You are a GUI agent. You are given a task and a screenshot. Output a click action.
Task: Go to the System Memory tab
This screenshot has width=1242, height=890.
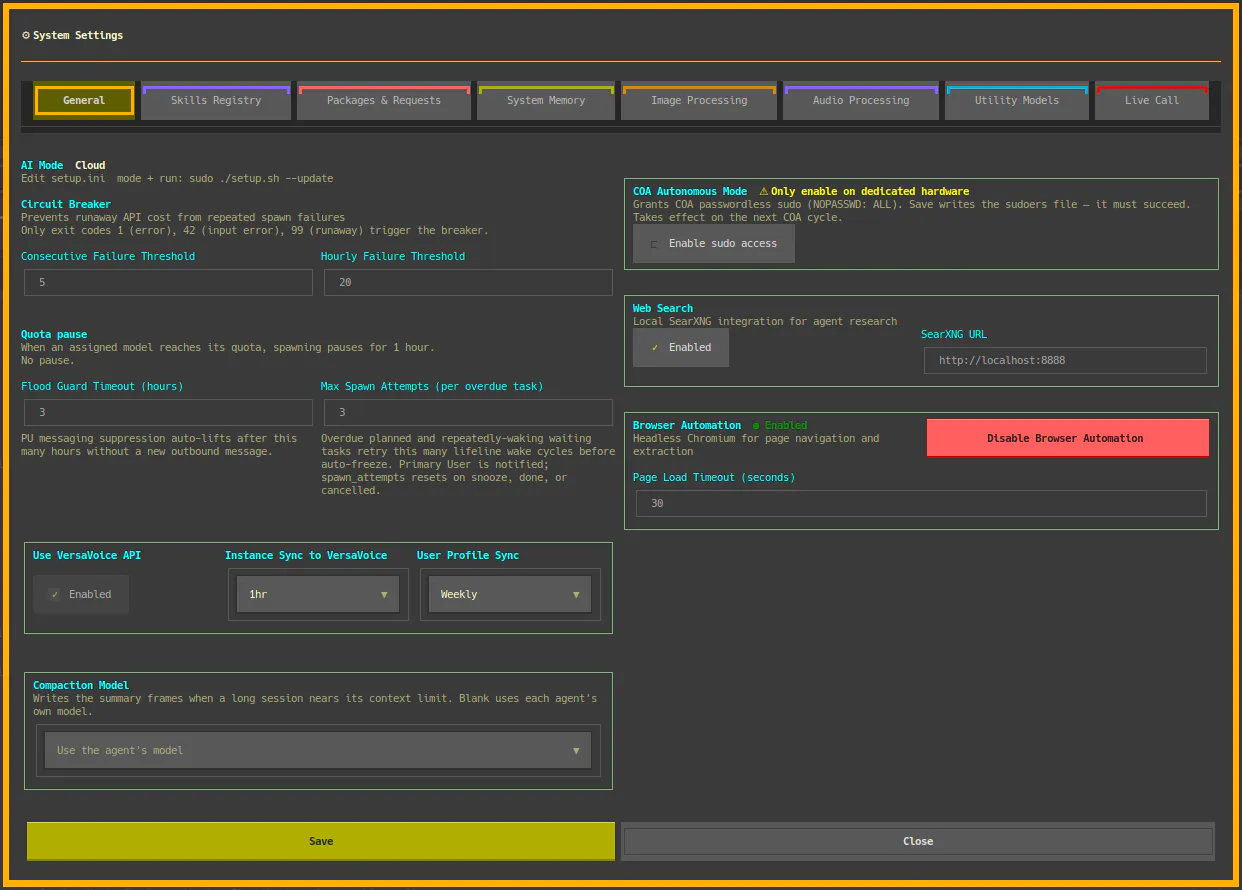click(546, 101)
